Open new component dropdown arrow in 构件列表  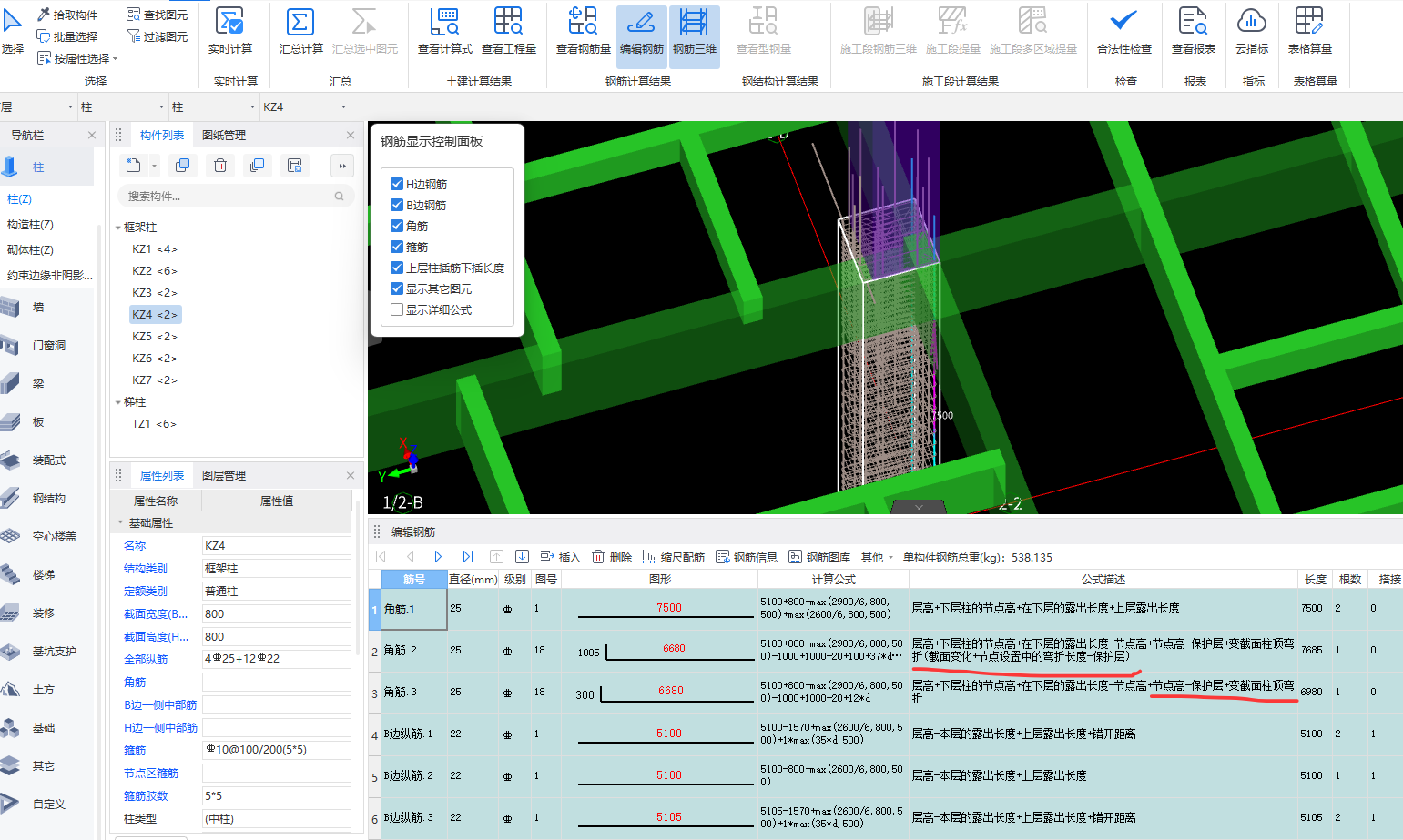(154, 166)
